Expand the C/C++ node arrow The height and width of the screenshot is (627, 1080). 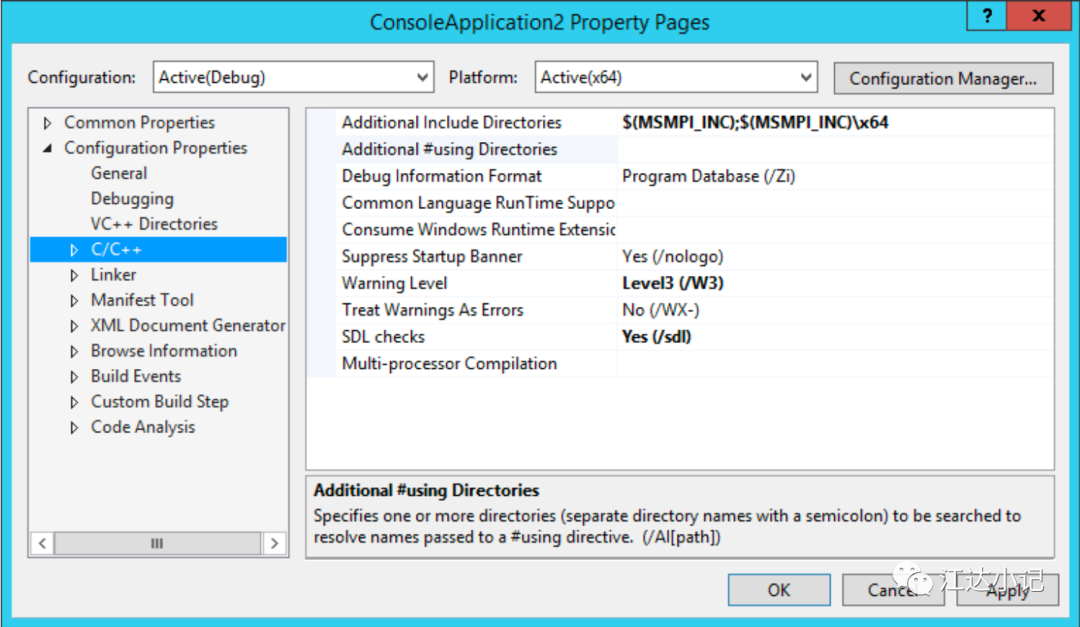click(74, 250)
